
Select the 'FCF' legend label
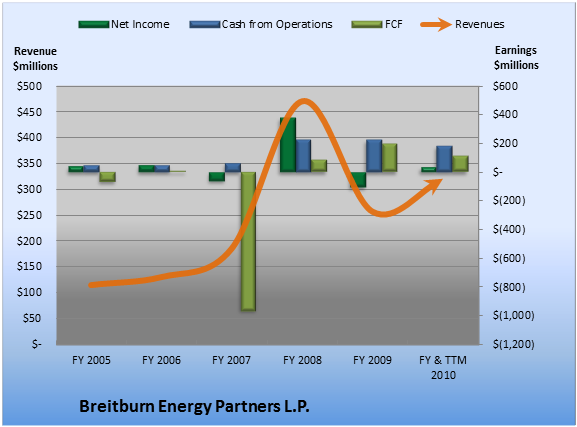pos(394,24)
